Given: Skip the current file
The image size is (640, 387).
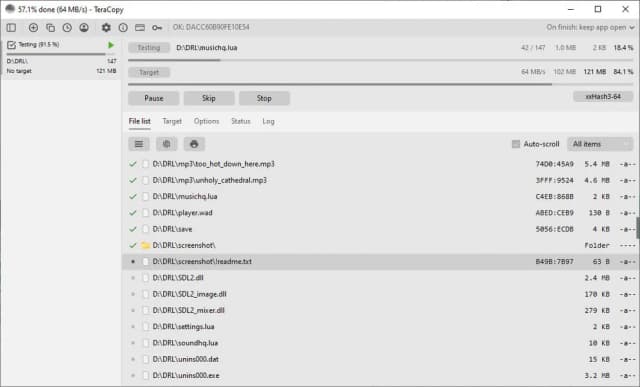Looking at the screenshot, I should [x=209, y=98].
